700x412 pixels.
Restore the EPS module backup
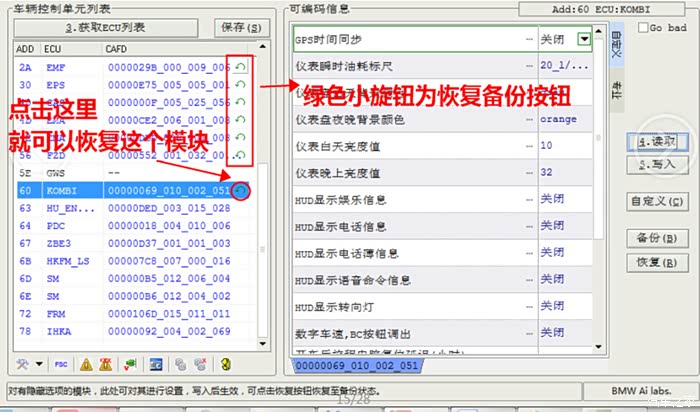pyautogui.click(x=239, y=85)
